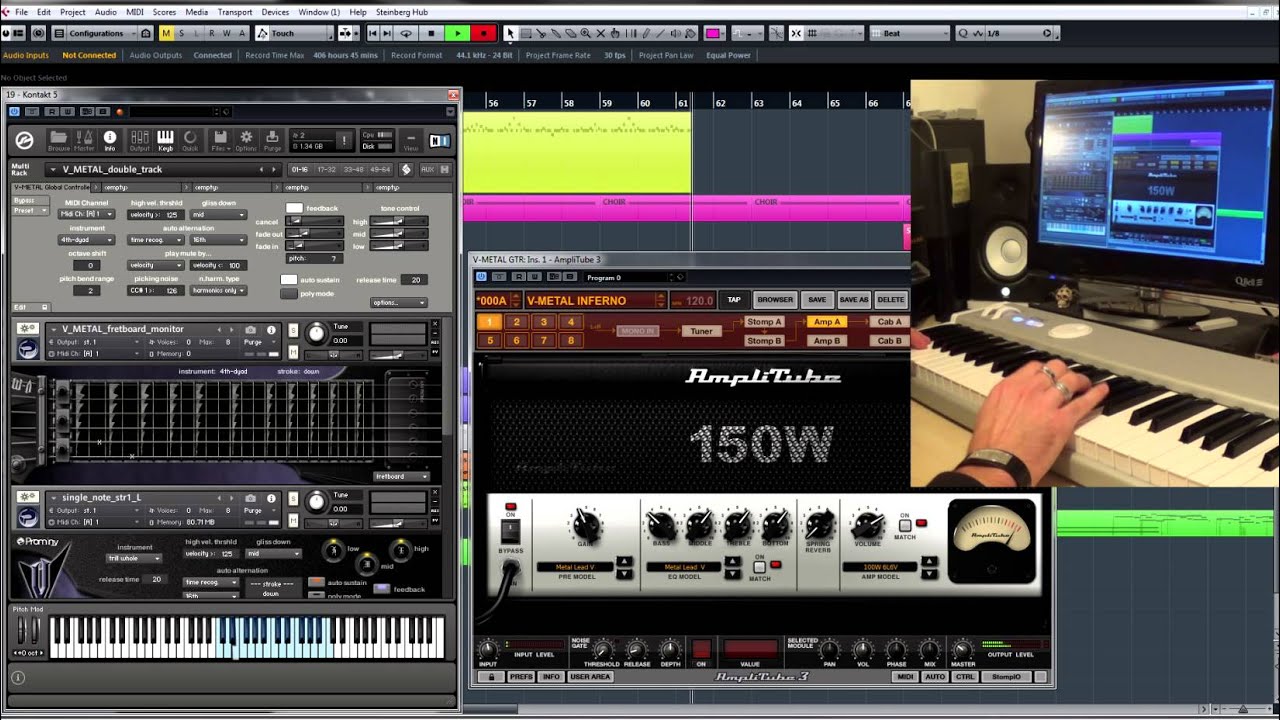Open auto alternation 16th dropdown
Viewport: 1280px width, 720px height.
click(218, 240)
